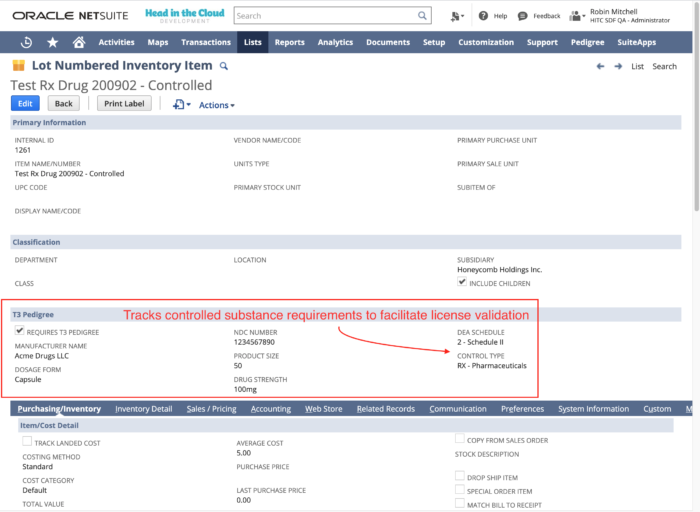Click the Search link near List
This screenshot has height=512, width=700.
[664, 67]
